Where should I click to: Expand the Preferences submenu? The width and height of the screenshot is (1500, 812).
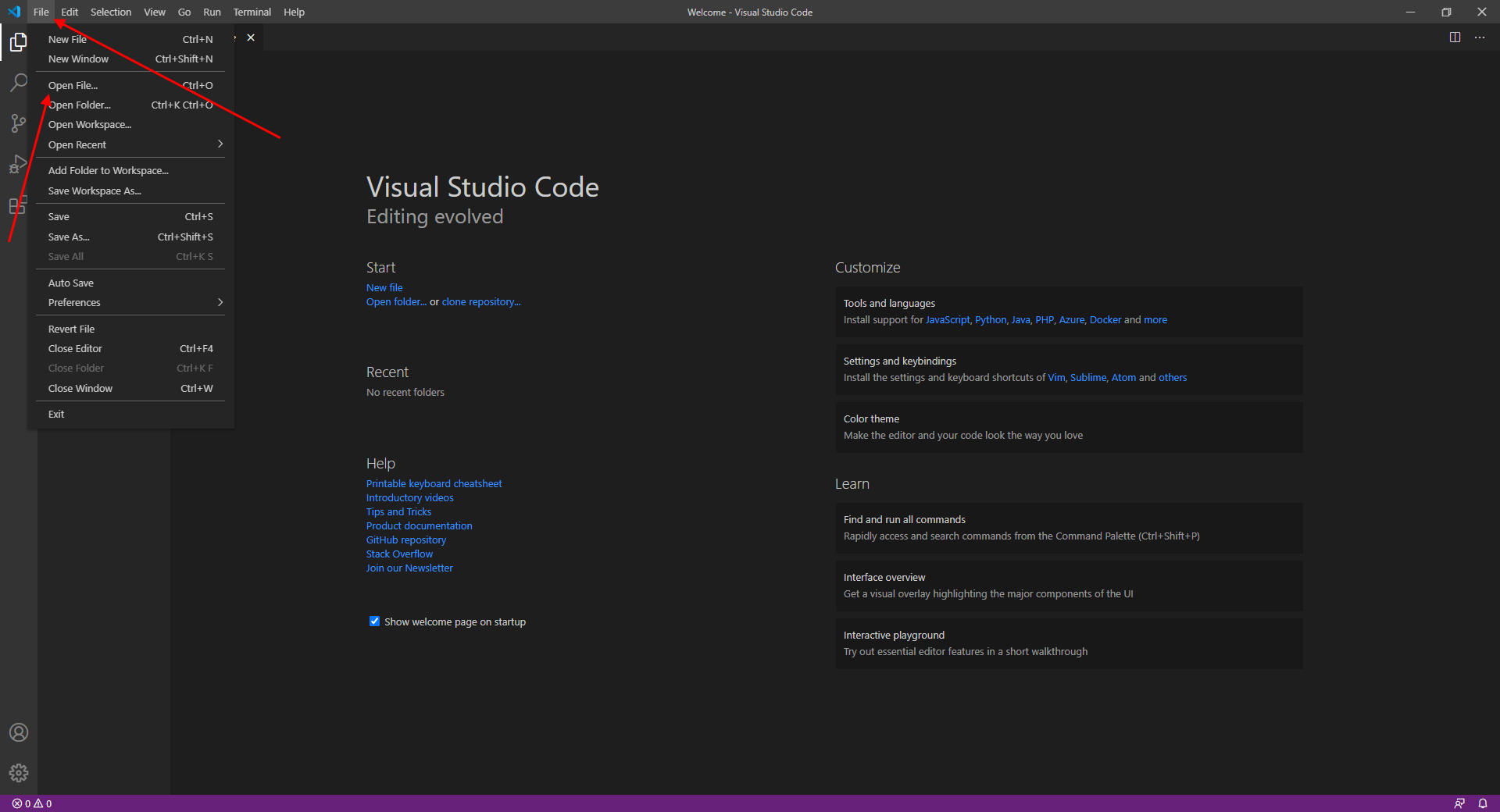(x=131, y=302)
